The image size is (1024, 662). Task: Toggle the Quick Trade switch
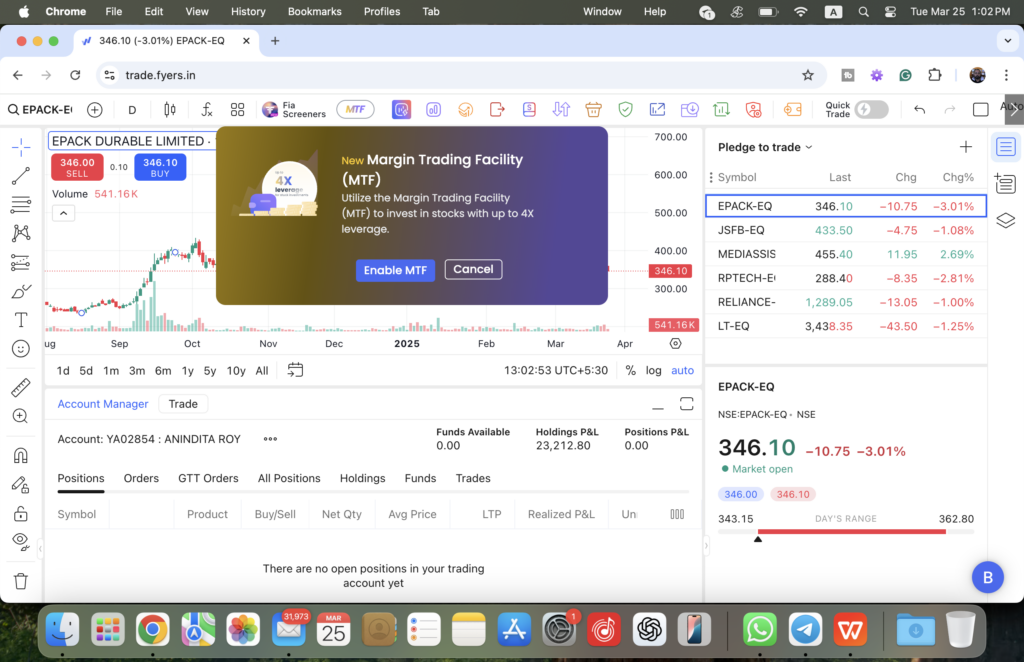[x=871, y=110]
